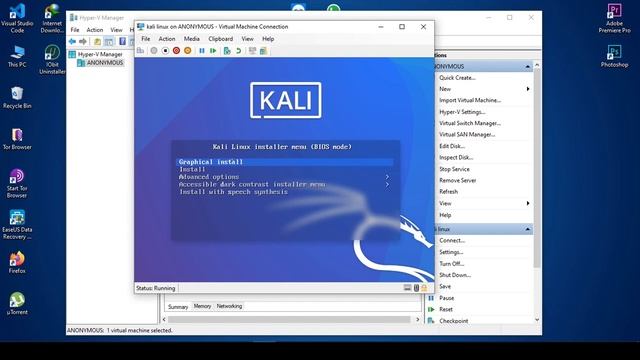This screenshot has width=640, height=360.
Task: Expand the View submenu arrow in Actions
Action: pyautogui.click(x=528, y=203)
